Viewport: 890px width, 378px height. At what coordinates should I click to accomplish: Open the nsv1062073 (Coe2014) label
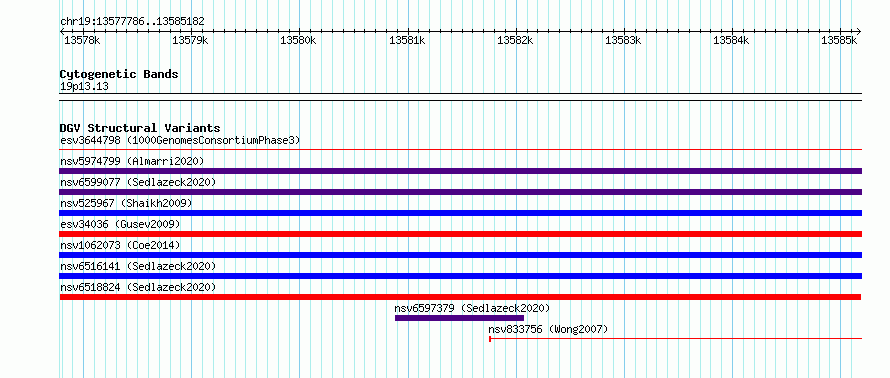tap(120, 245)
